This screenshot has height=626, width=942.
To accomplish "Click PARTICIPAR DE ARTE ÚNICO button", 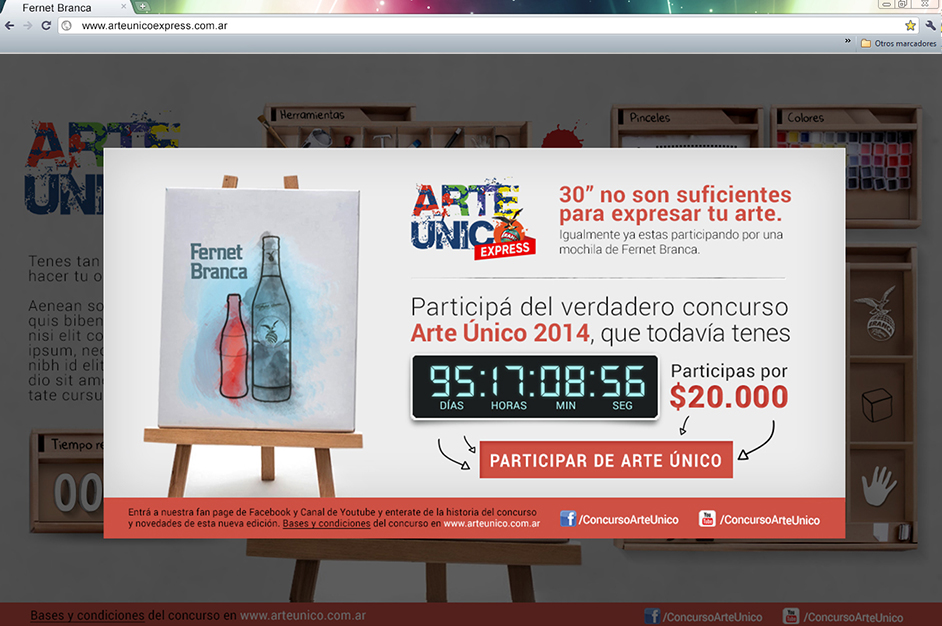I will (606, 460).
